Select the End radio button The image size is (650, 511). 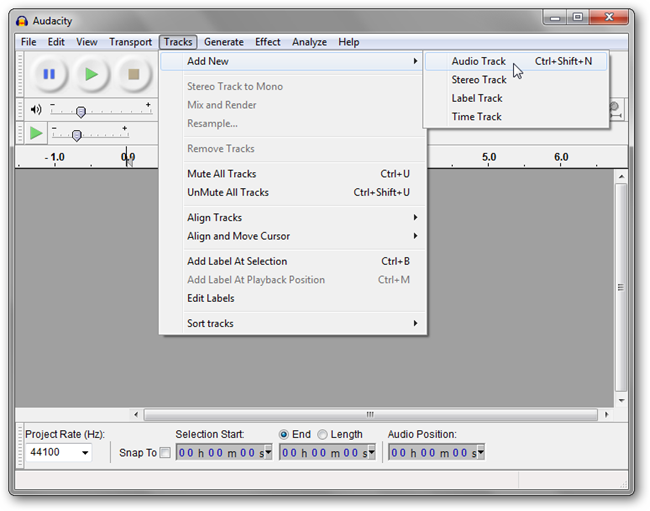click(x=284, y=435)
